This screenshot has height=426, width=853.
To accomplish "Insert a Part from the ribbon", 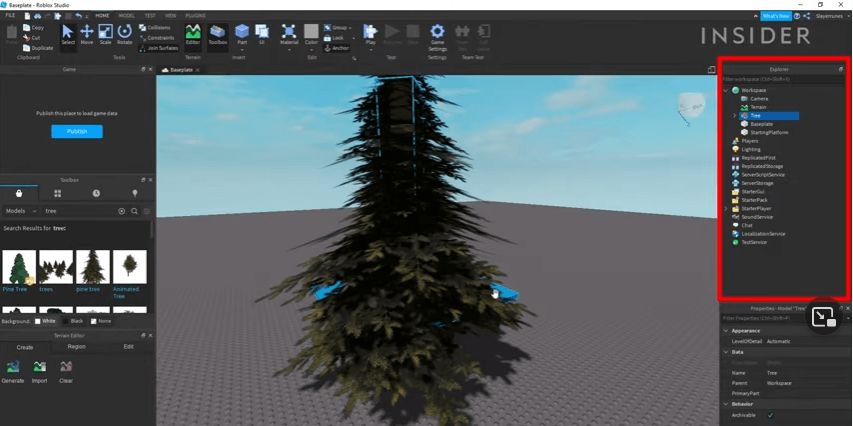I will pos(241,35).
